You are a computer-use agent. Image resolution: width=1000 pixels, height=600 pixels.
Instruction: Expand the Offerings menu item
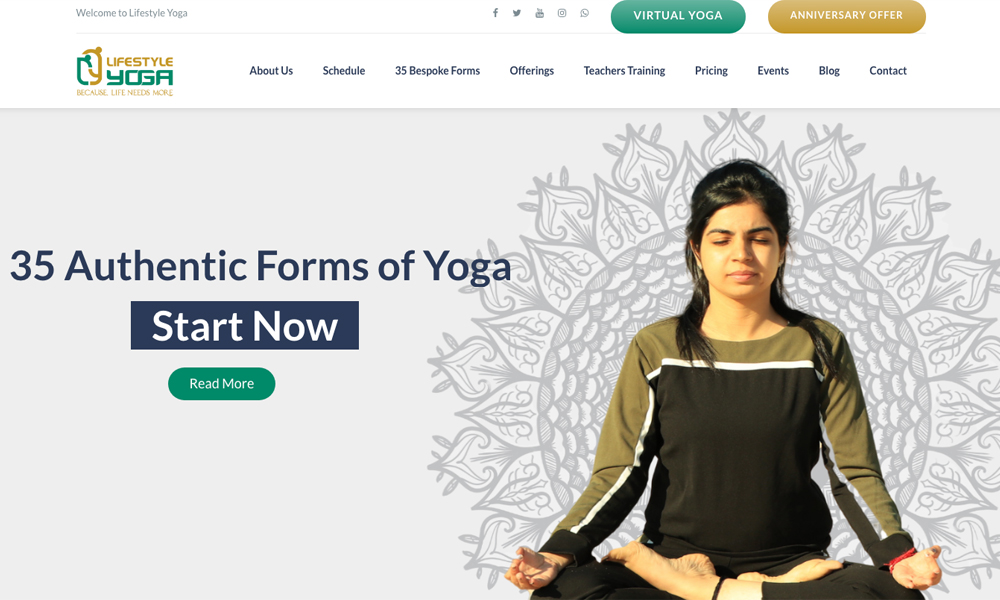coord(532,71)
